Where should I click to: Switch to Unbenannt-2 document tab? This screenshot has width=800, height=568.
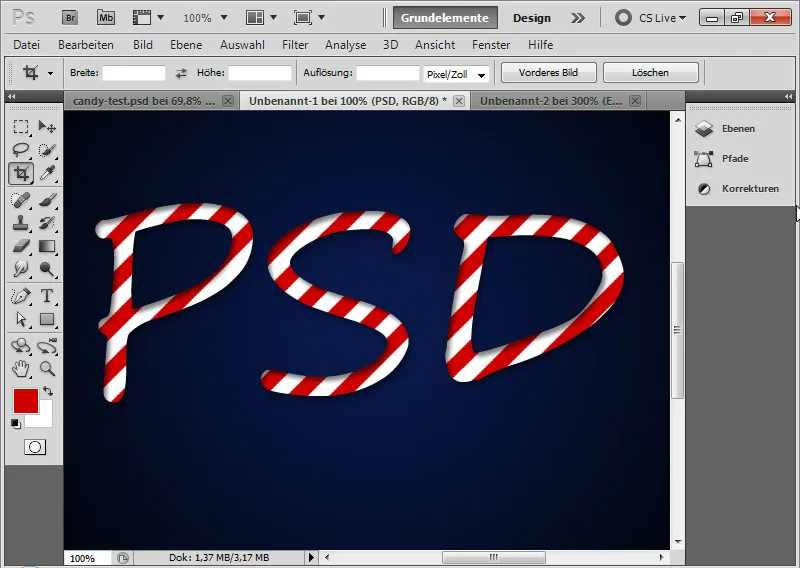pos(551,101)
